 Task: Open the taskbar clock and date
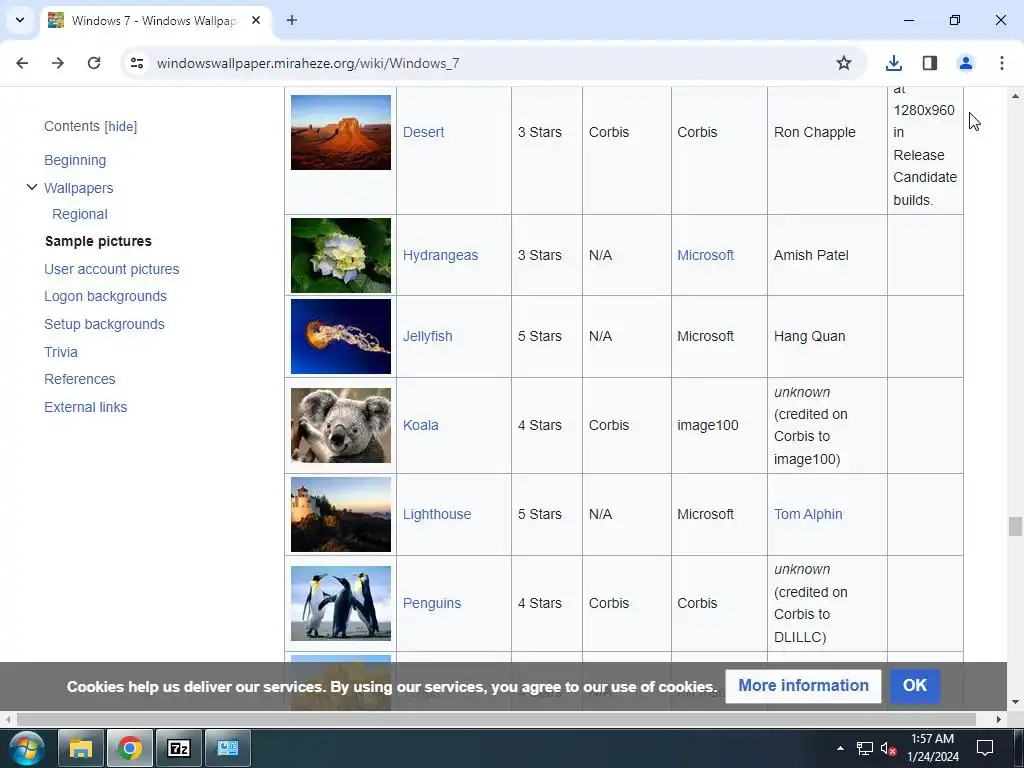933,748
